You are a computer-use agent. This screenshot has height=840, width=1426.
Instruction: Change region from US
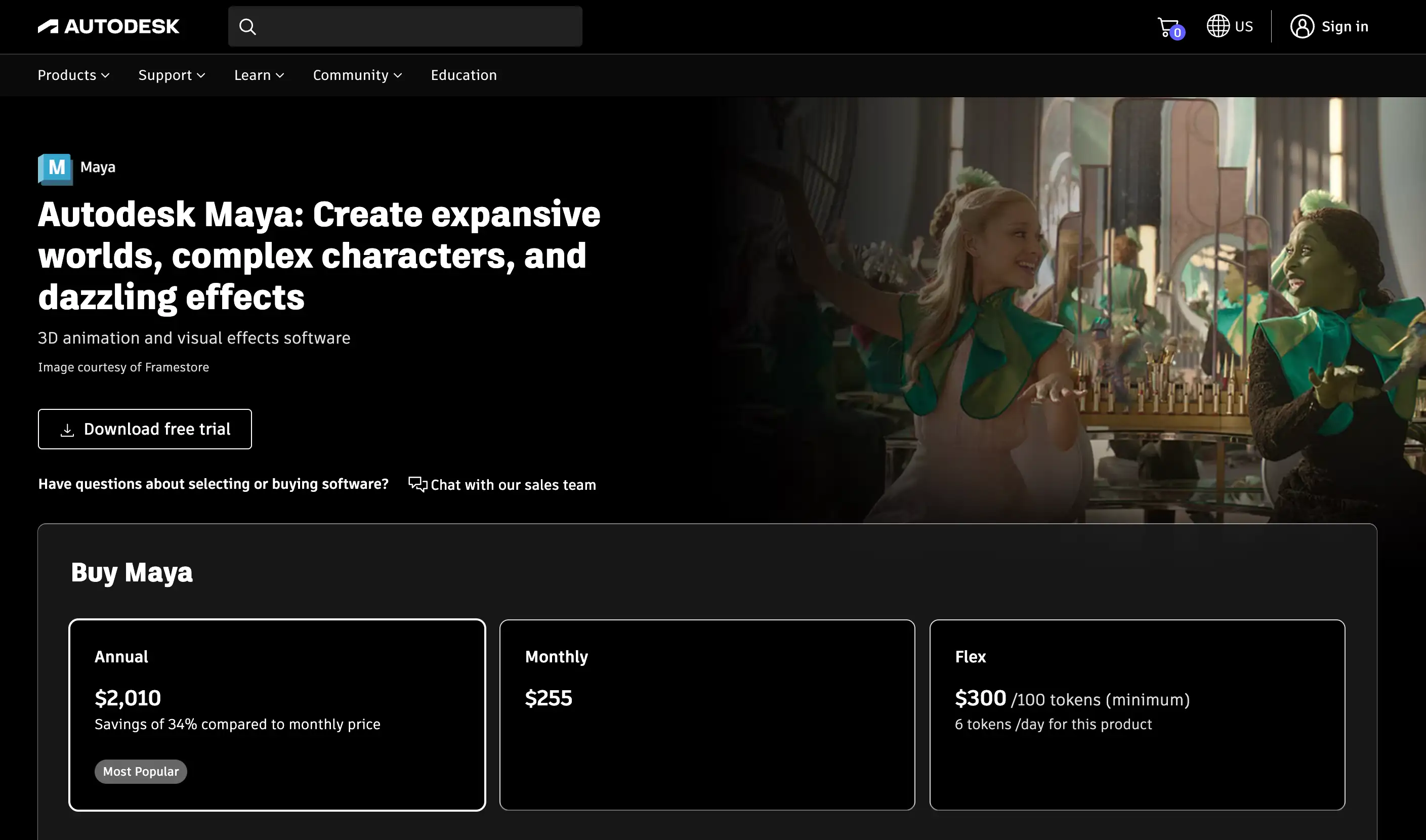(1230, 26)
